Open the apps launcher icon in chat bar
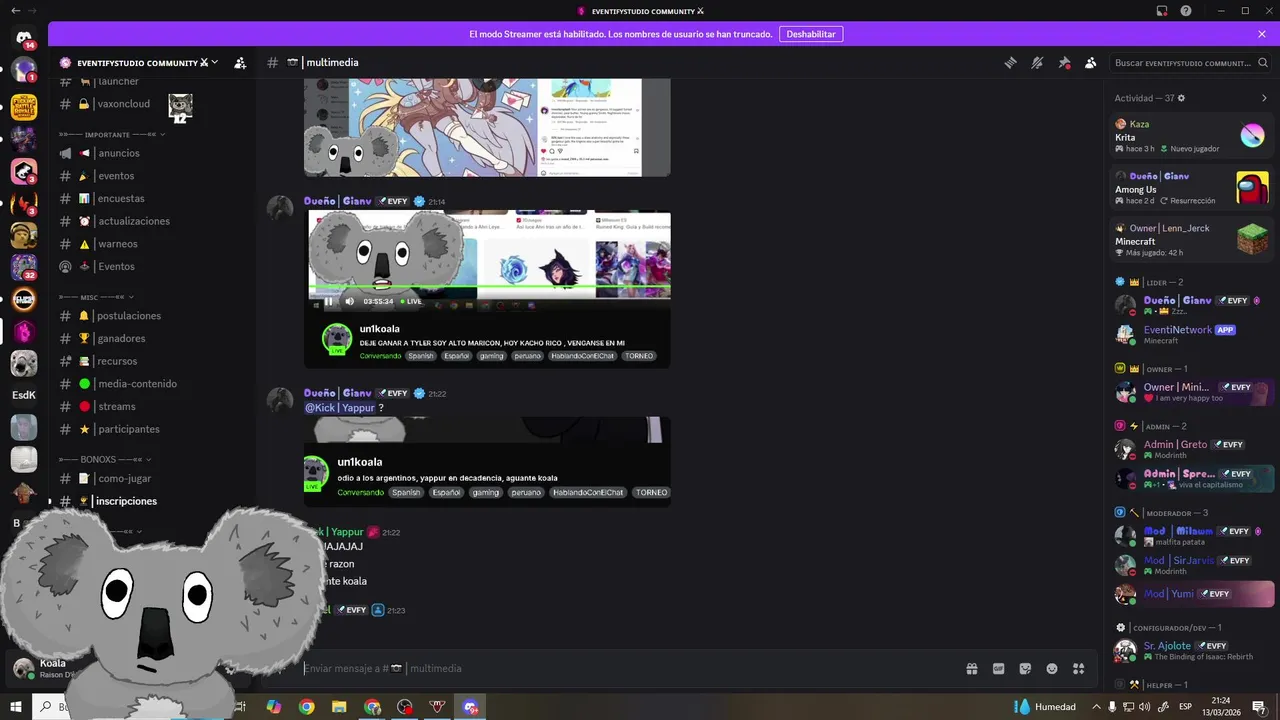Screen dimensions: 1280x720 (1078, 668)
